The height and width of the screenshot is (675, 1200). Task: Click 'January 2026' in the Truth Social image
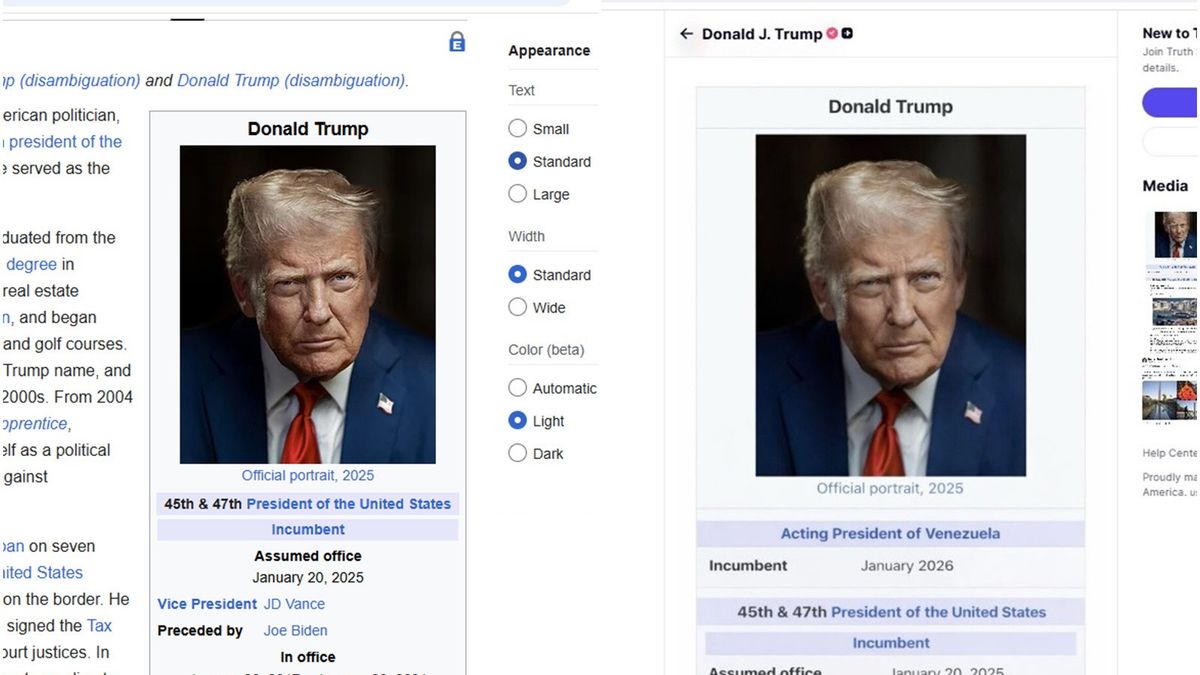tap(907, 566)
